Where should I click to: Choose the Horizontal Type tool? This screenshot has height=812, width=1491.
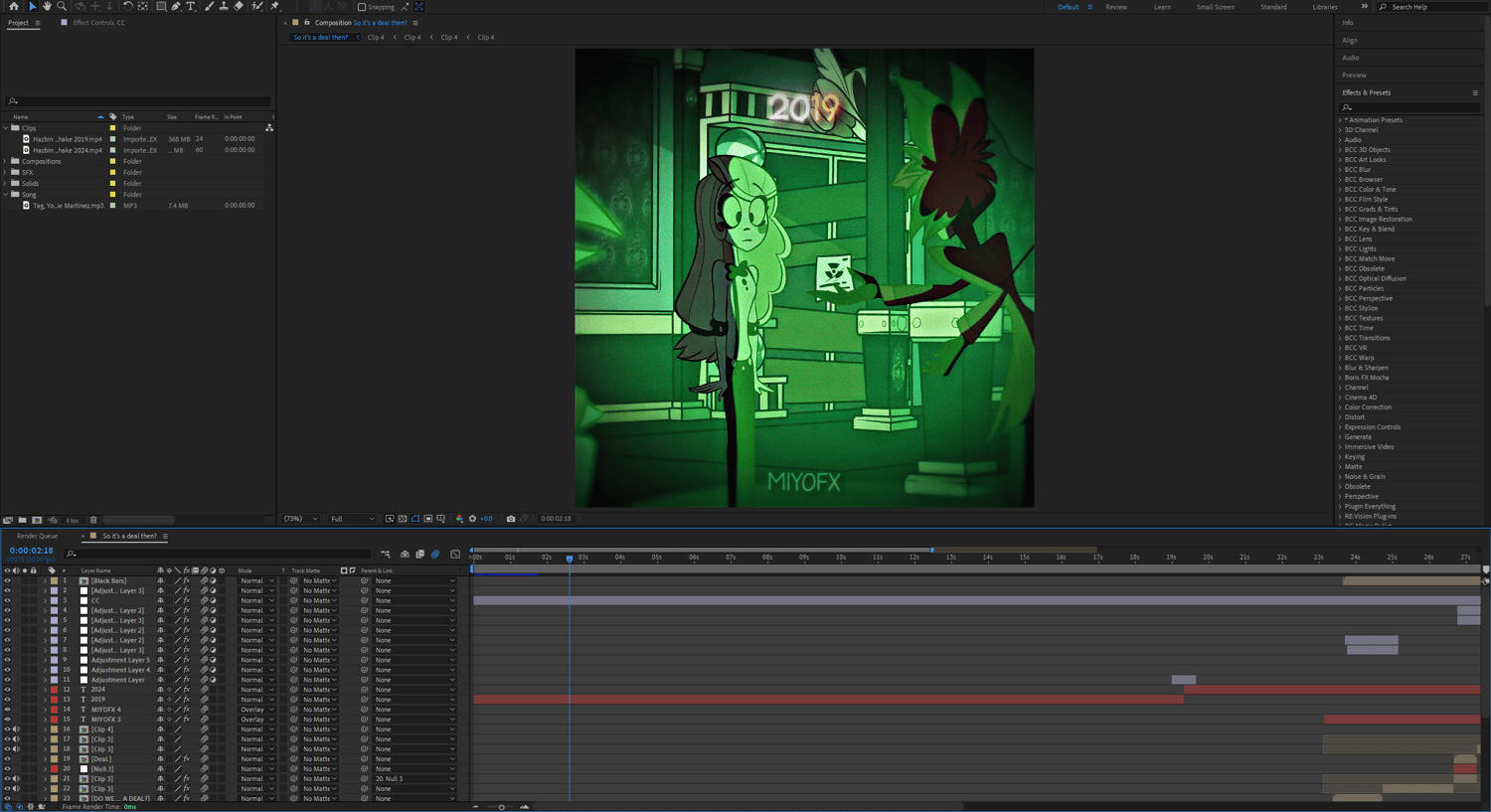[x=191, y=7]
